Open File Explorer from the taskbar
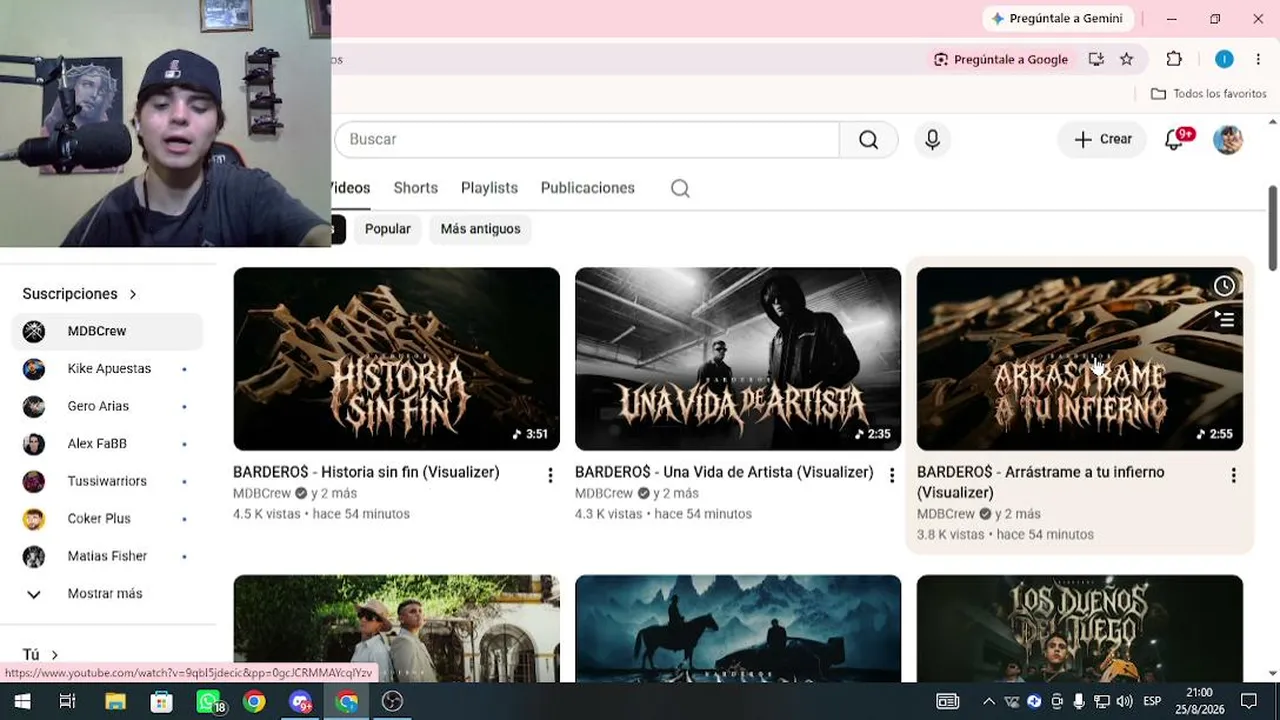The height and width of the screenshot is (720, 1280). [115, 702]
